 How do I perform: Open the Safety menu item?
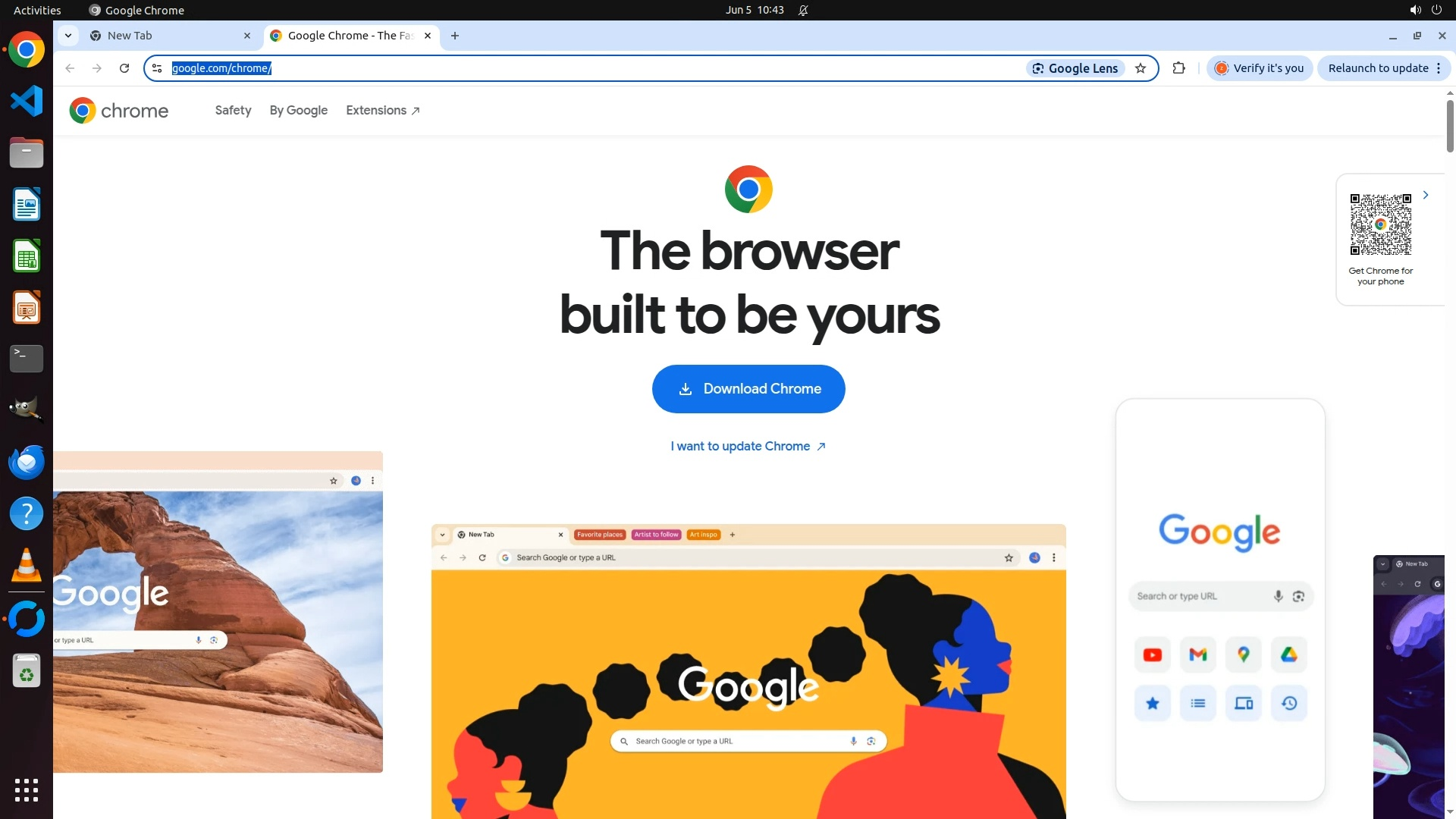pyautogui.click(x=233, y=111)
